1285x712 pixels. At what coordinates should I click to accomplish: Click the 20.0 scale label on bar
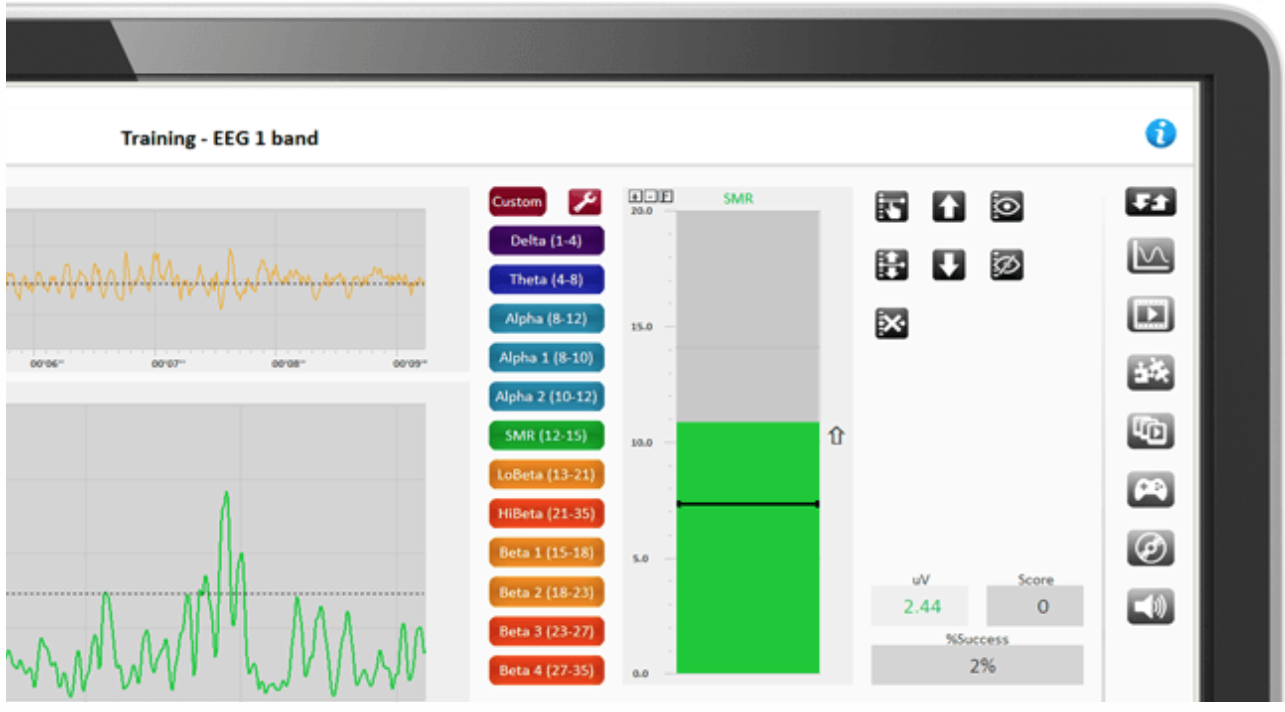pos(641,211)
